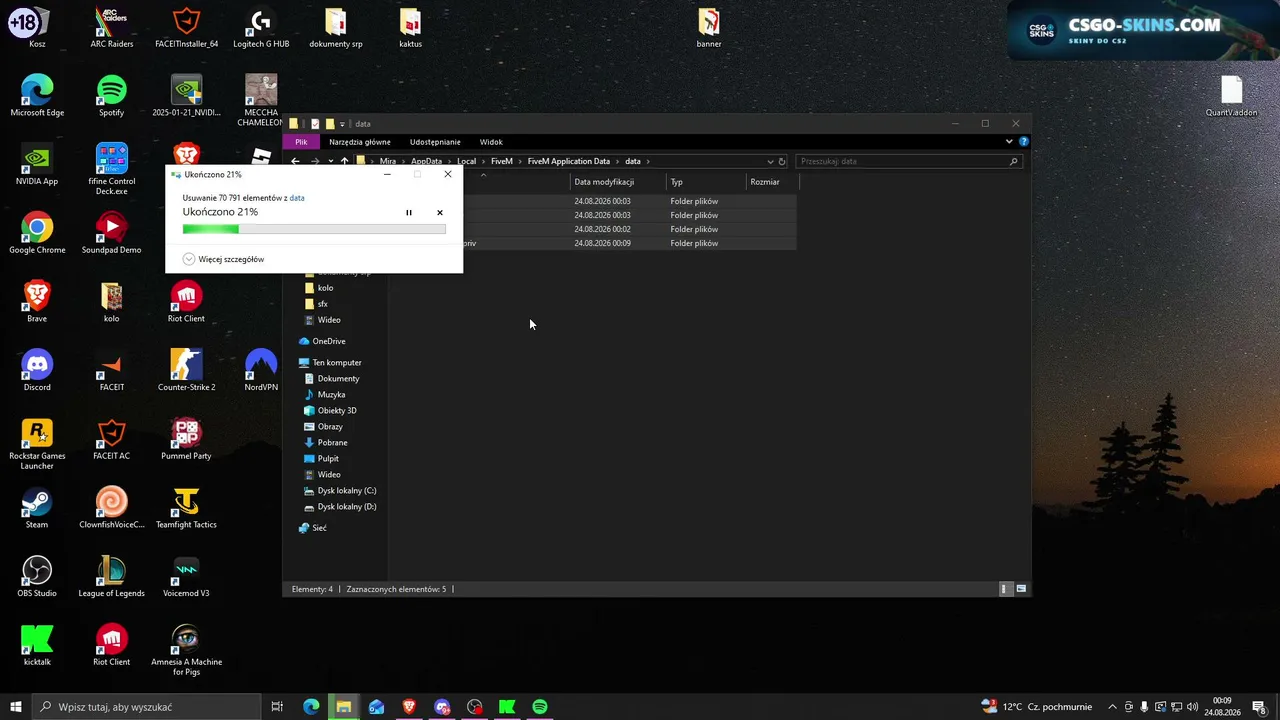Image resolution: width=1280 pixels, height=720 pixels.
Task: Open the kicktalk desktop shortcut
Action: [x=37, y=645]
